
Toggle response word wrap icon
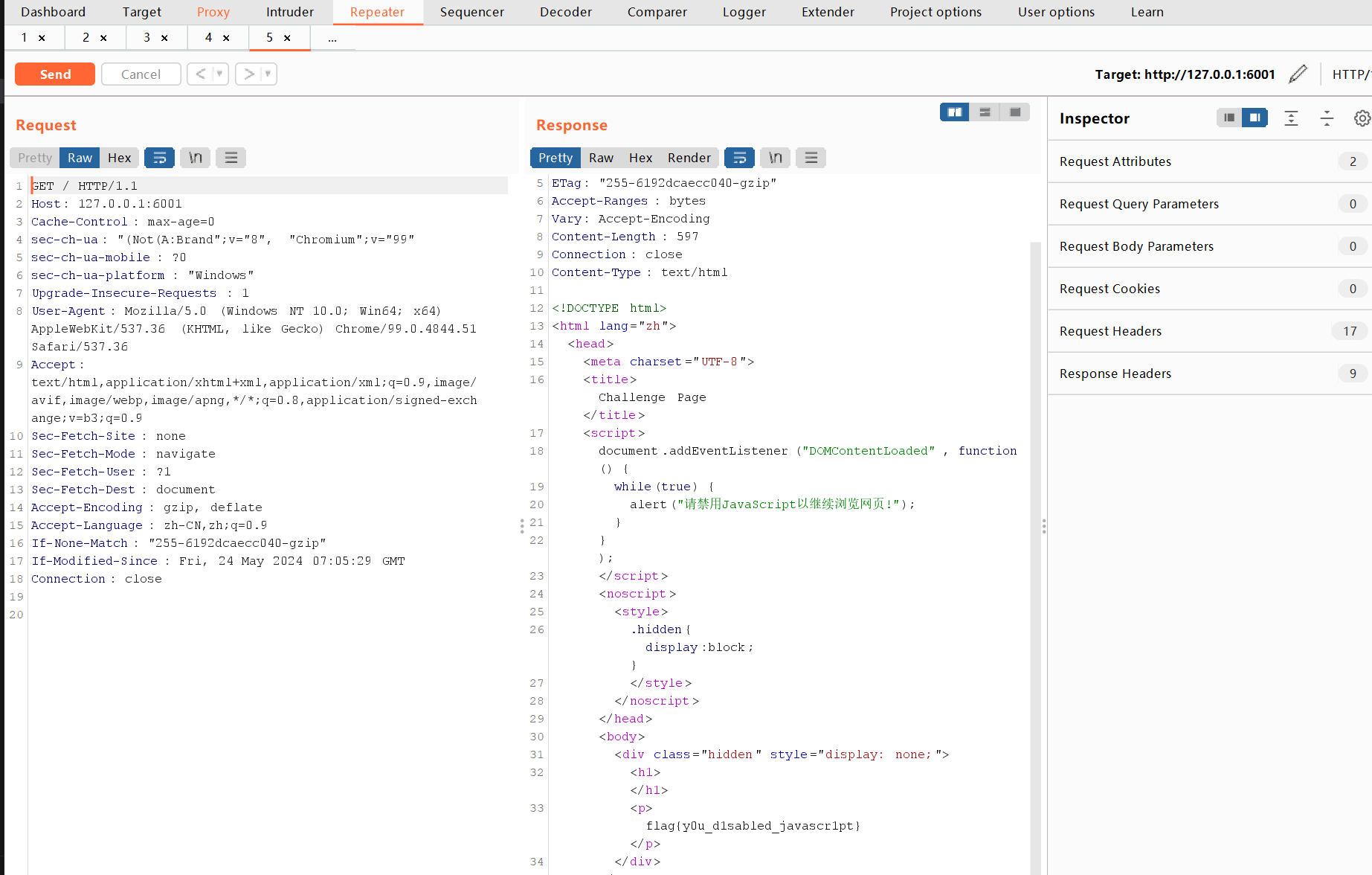point(739,158)
